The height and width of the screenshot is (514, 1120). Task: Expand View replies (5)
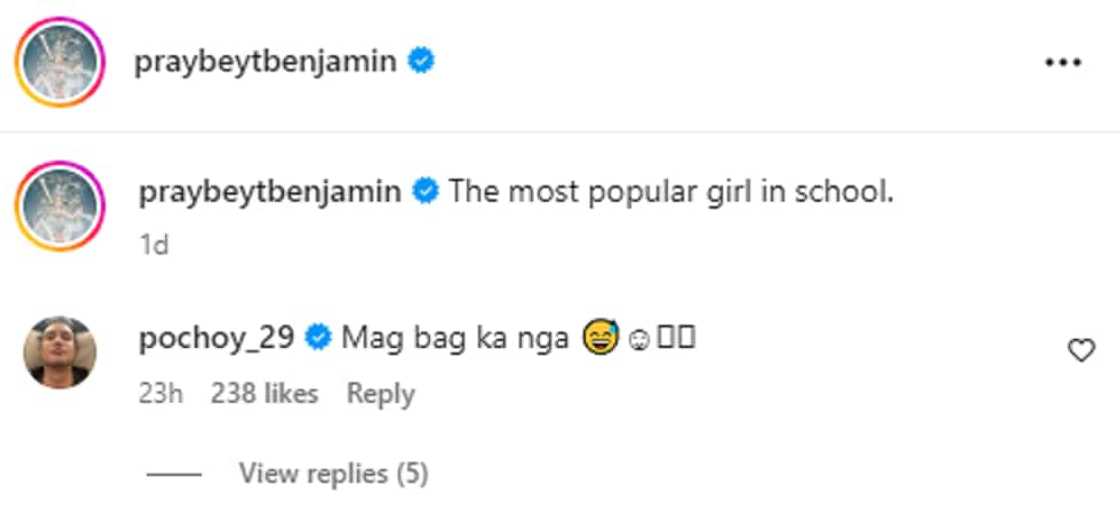(x=333, y=473)
